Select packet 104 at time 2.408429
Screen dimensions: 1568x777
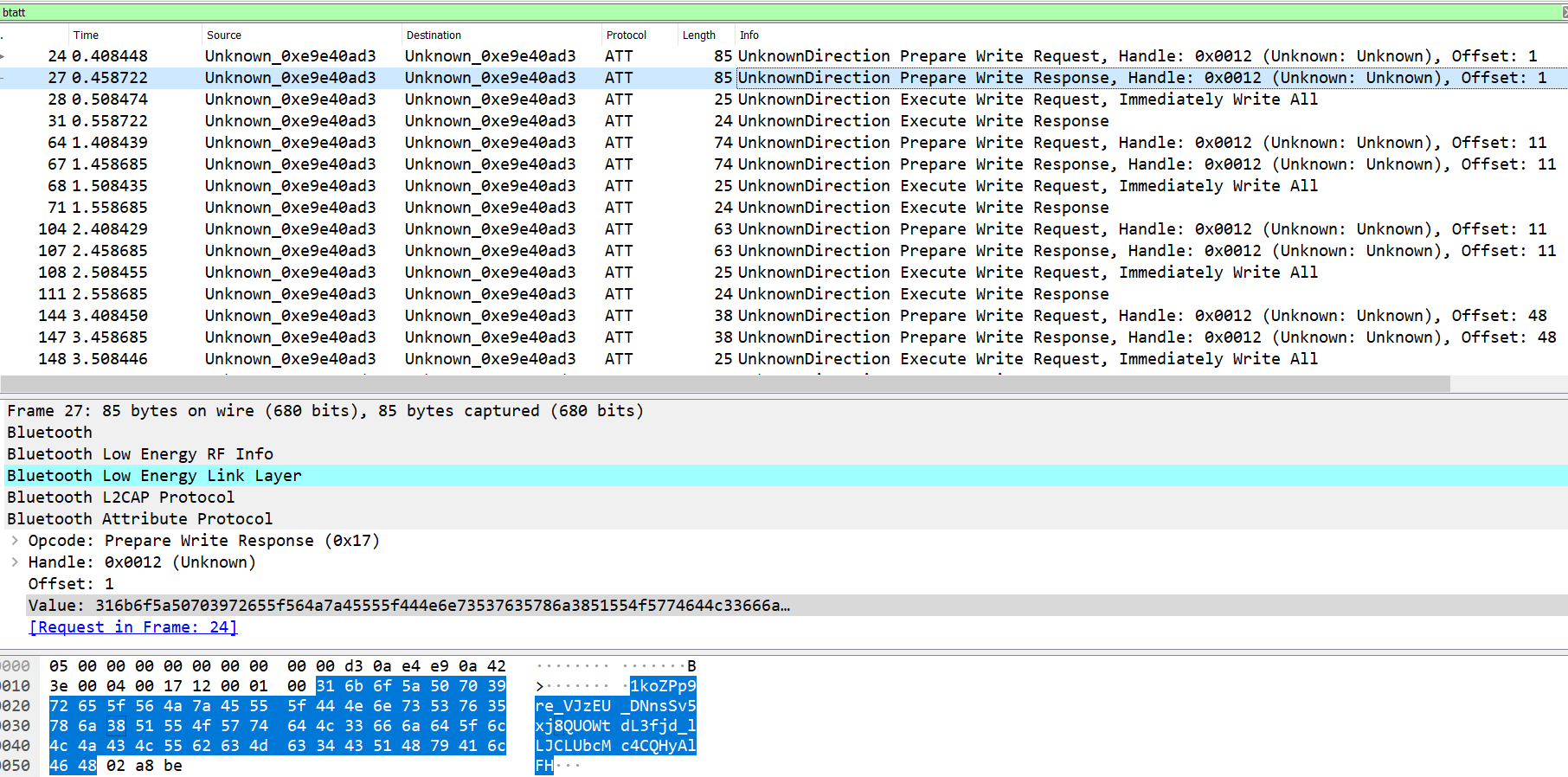pyautogui.click(x=784, y=229)
